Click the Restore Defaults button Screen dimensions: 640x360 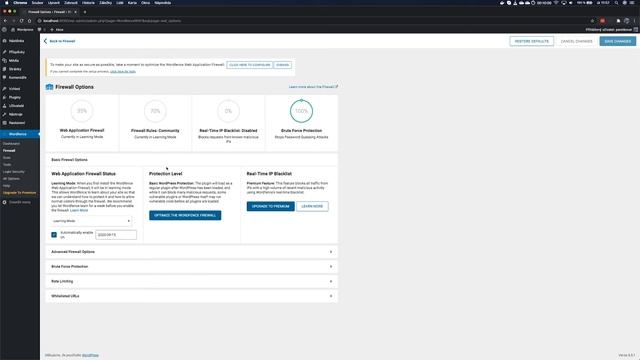tap(531, 41)
